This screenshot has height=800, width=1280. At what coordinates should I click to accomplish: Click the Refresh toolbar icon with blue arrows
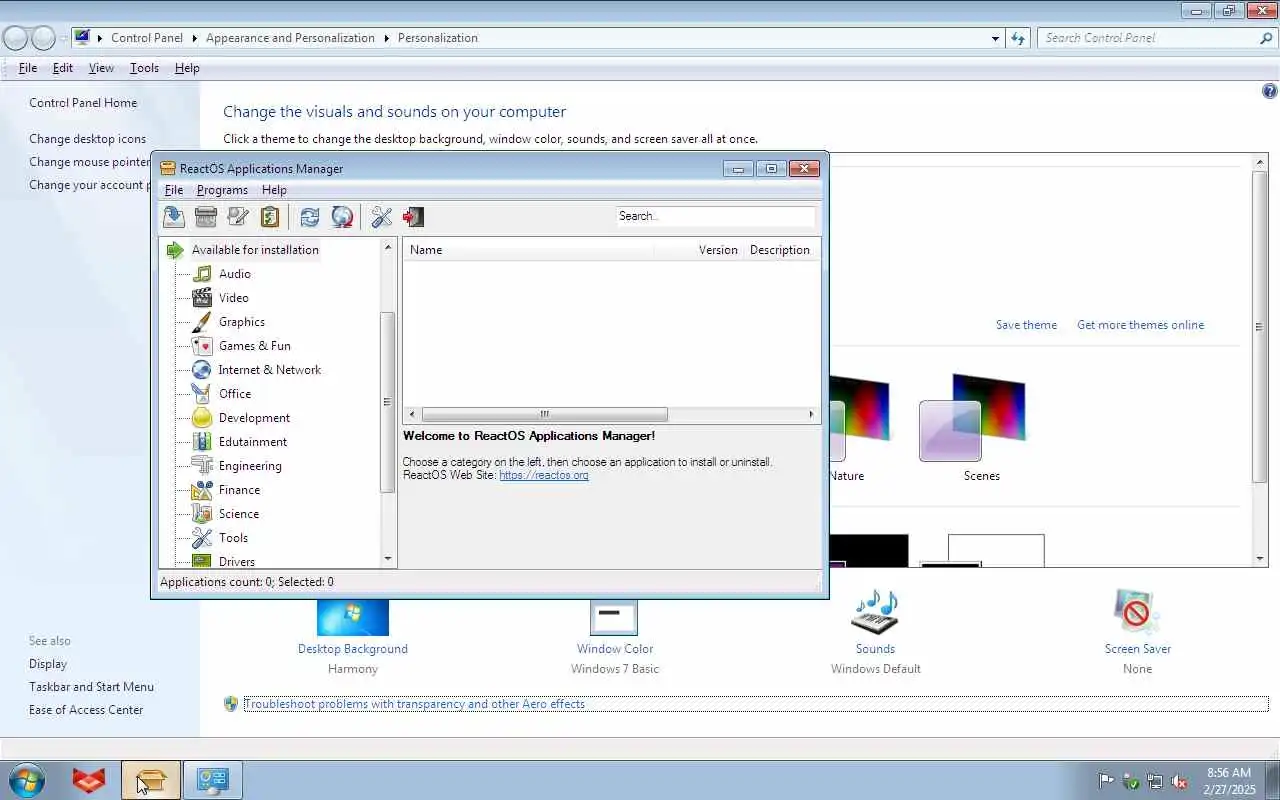point(310,216)
